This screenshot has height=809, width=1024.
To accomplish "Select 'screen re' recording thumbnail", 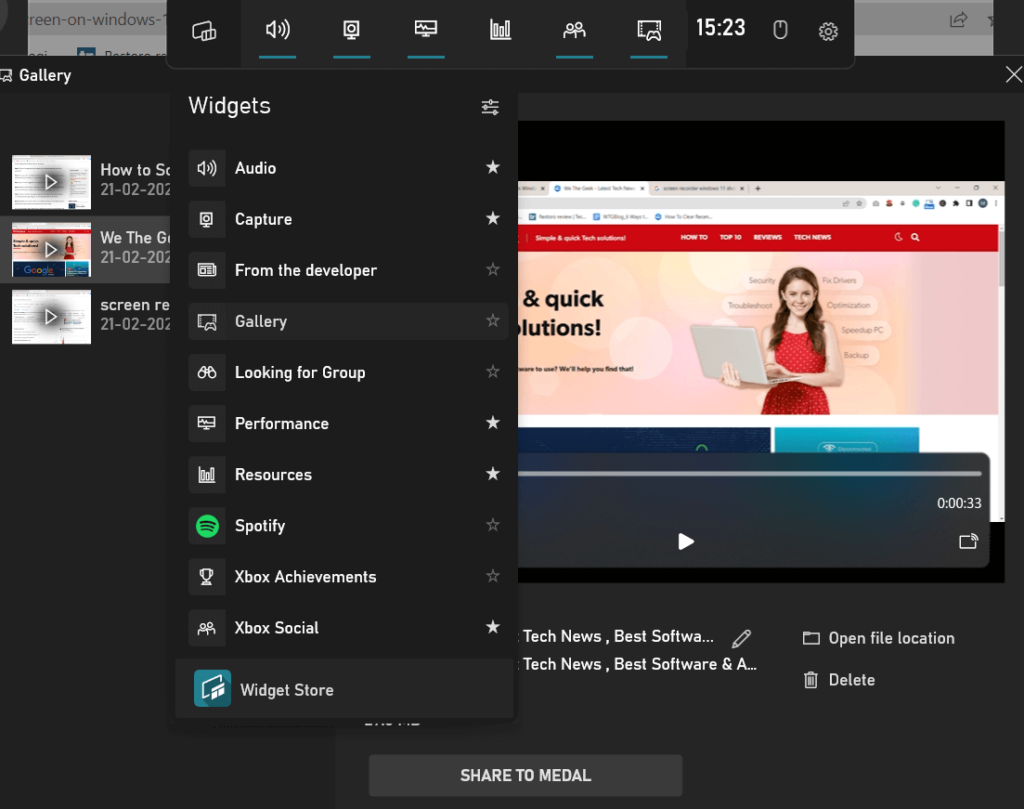I will point(52,317).
